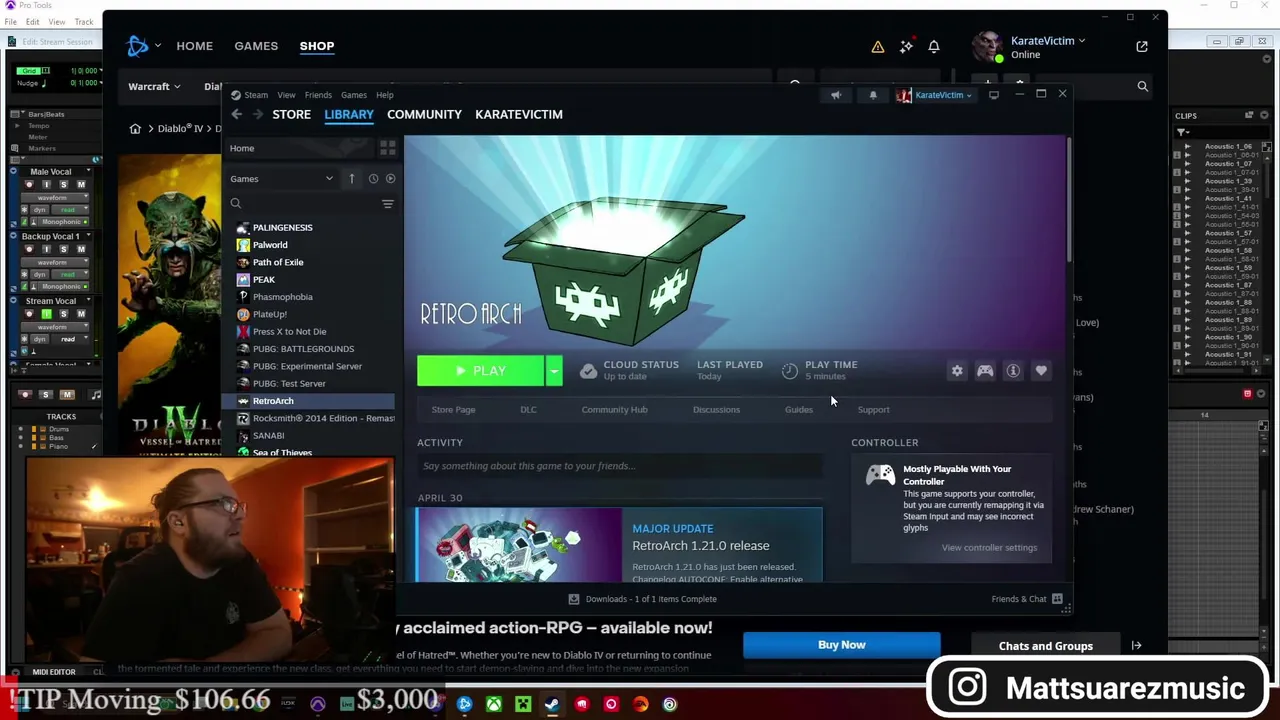Record enable the Stream Vocal track
1280x720 pixels.
click(30, 314)
